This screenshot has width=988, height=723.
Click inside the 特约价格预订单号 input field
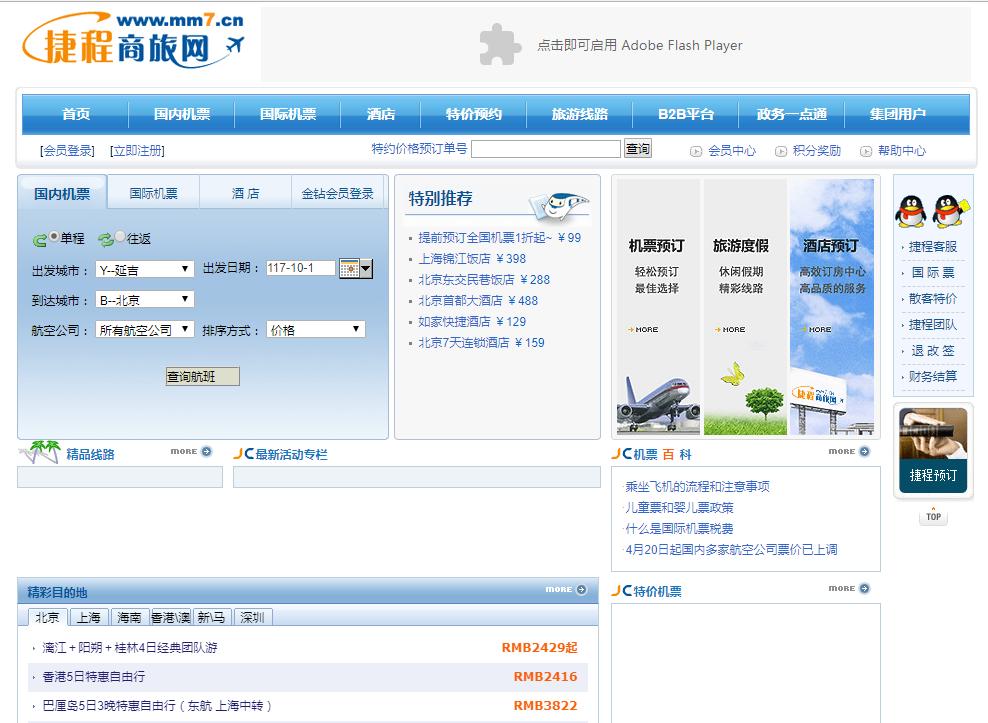545,148
